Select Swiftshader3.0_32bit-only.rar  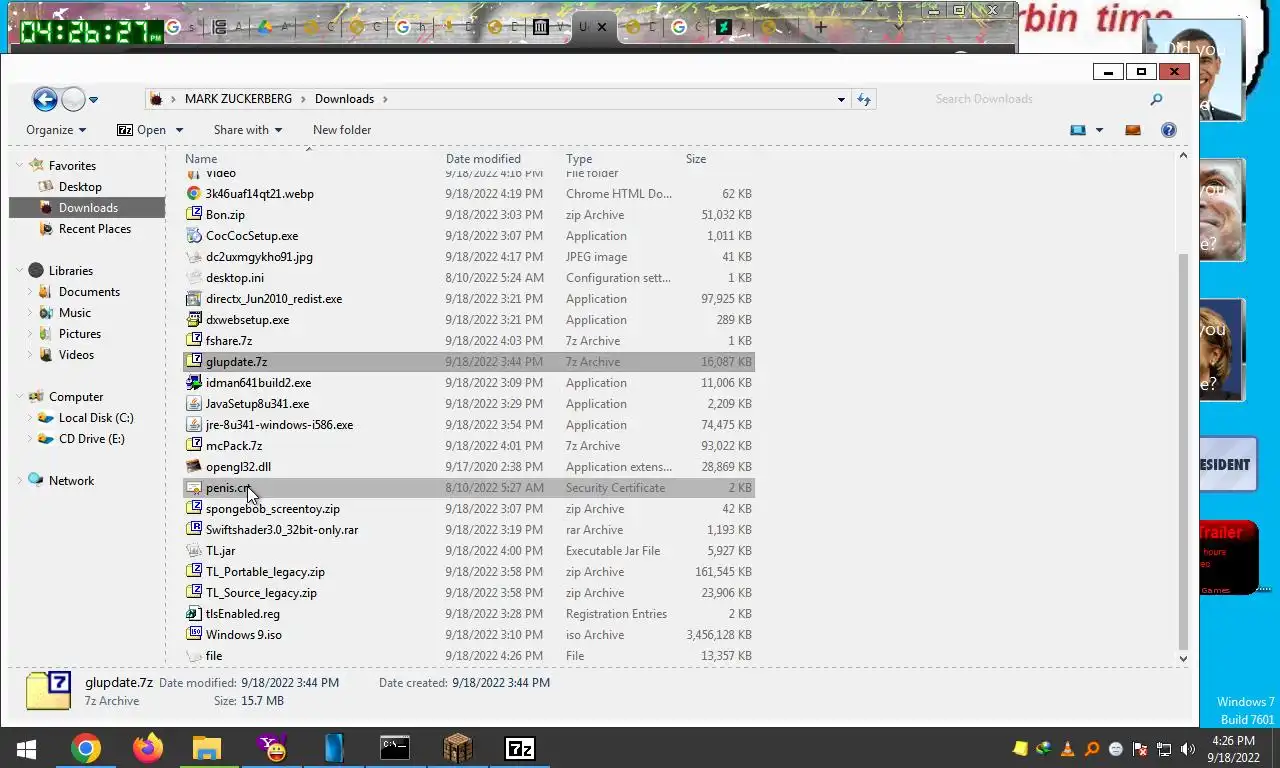(x=282, y=530)
